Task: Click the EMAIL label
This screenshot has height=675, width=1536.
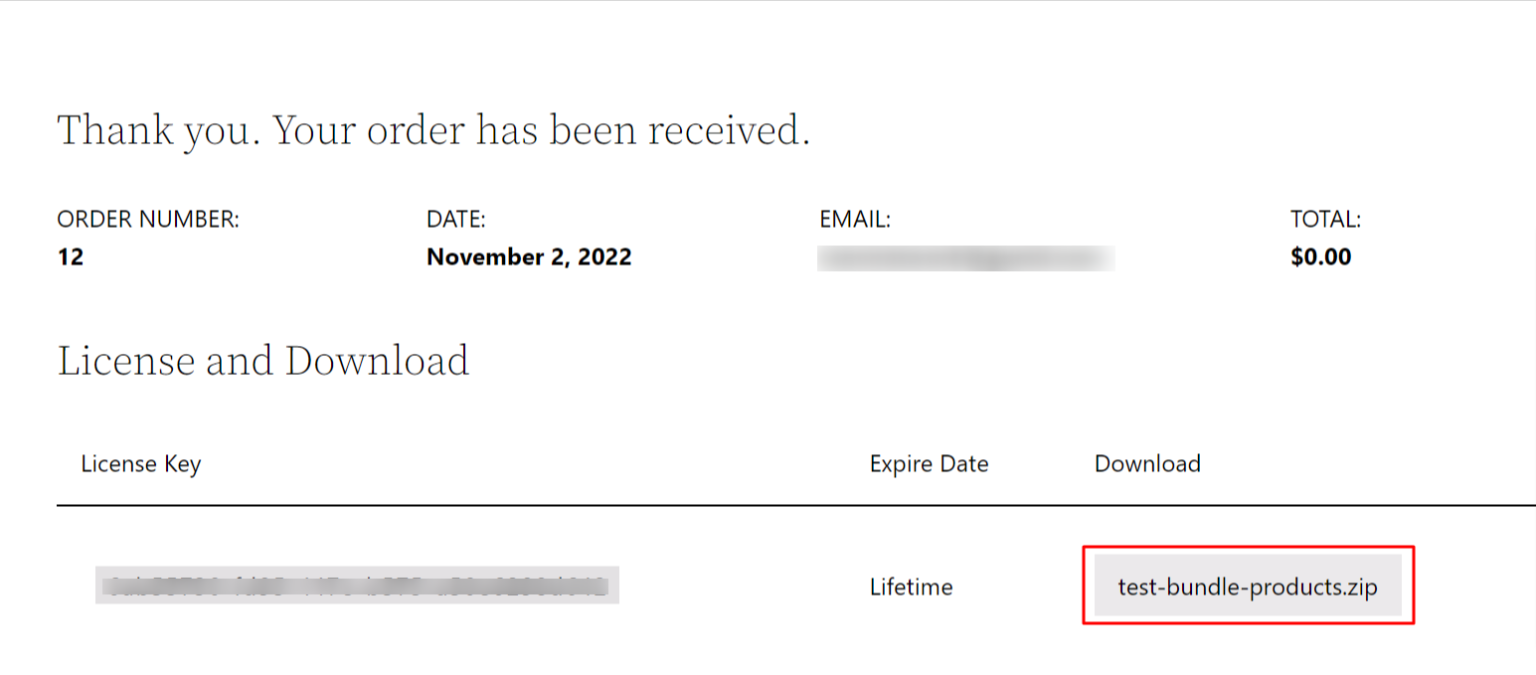Action: pos(855,220)
